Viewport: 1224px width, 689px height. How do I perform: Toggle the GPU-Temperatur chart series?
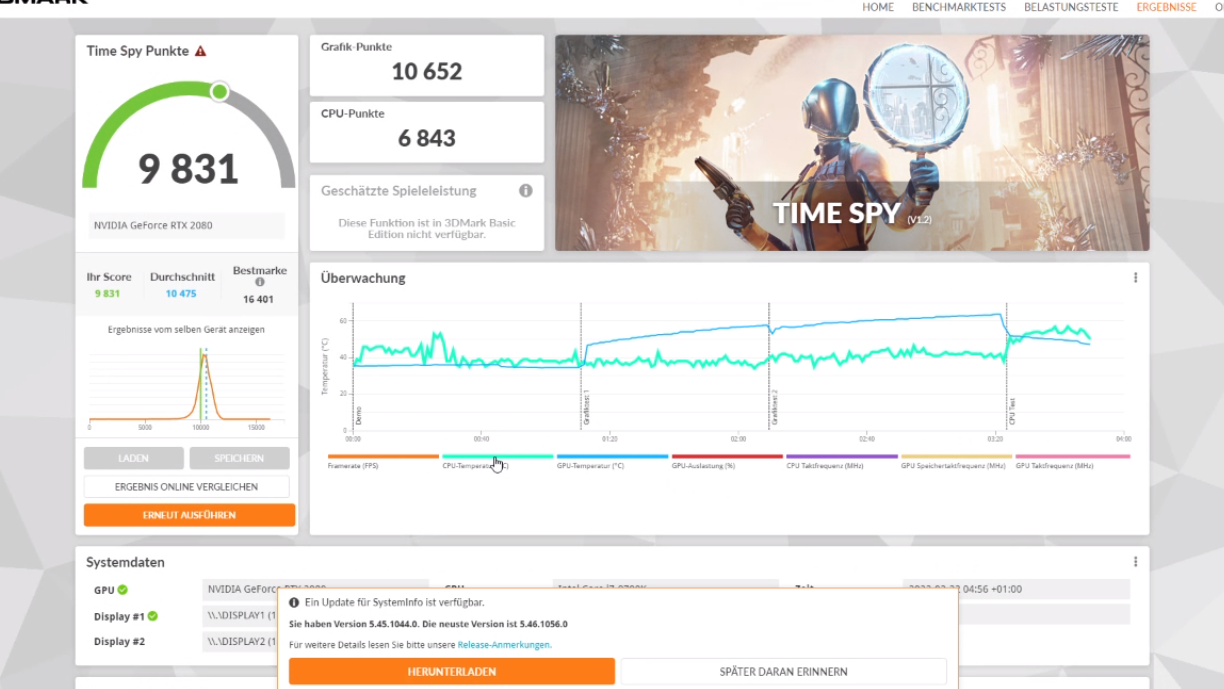click(x=612, y=461)
